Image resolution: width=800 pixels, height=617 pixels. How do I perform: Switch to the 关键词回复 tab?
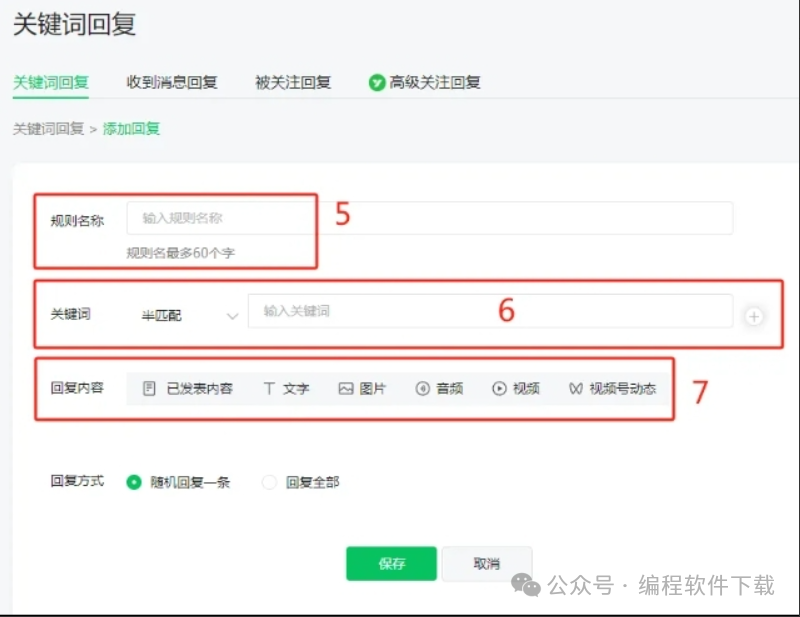point(51,83)
